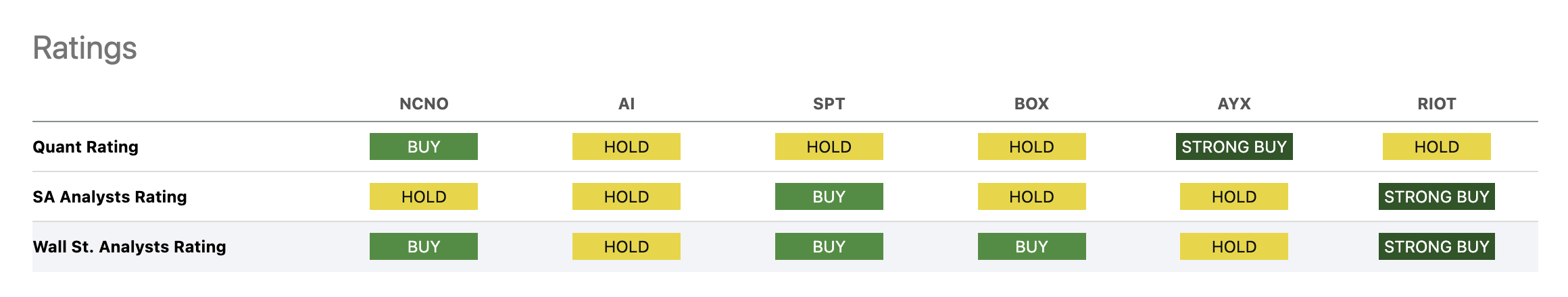The image size is (1568, 297).
Task: Click AYX Wall St. HOLD badge
Action: tap(1234, 246)
